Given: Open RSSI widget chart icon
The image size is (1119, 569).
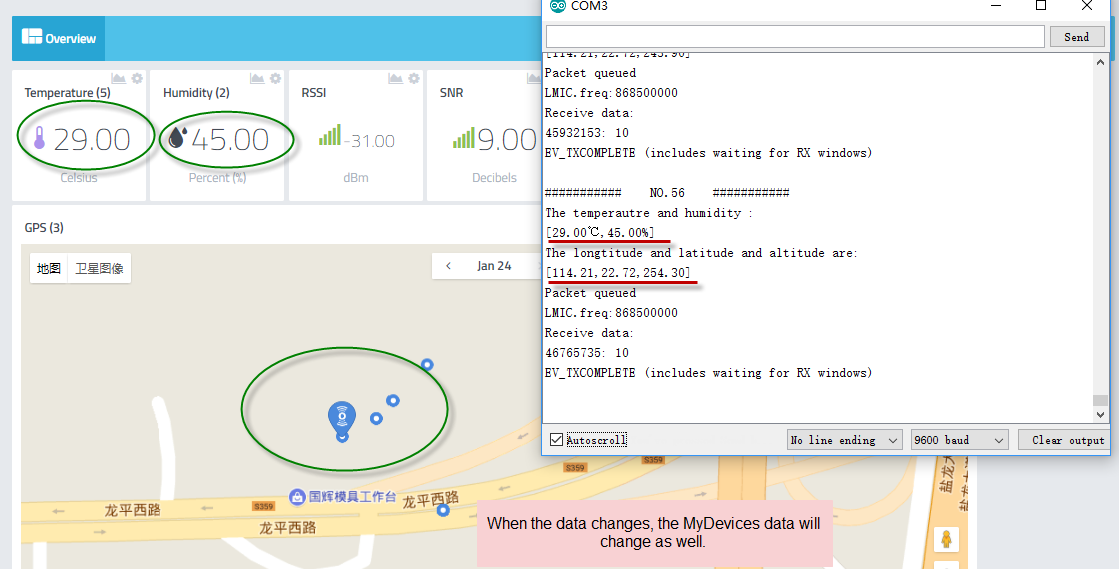Looking at the screenshot, I should coord(395,78).
